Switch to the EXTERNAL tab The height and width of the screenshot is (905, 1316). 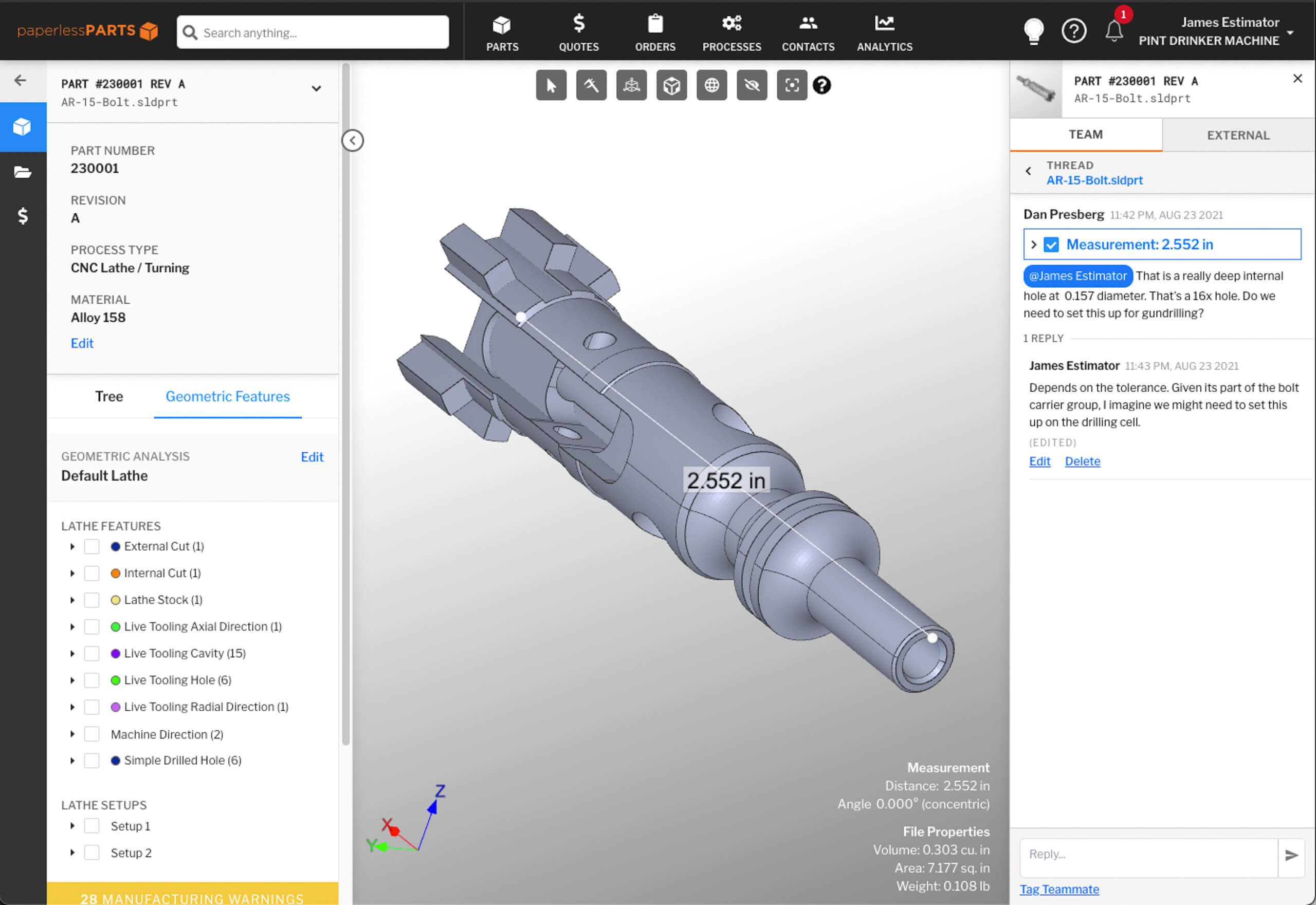1238,135
